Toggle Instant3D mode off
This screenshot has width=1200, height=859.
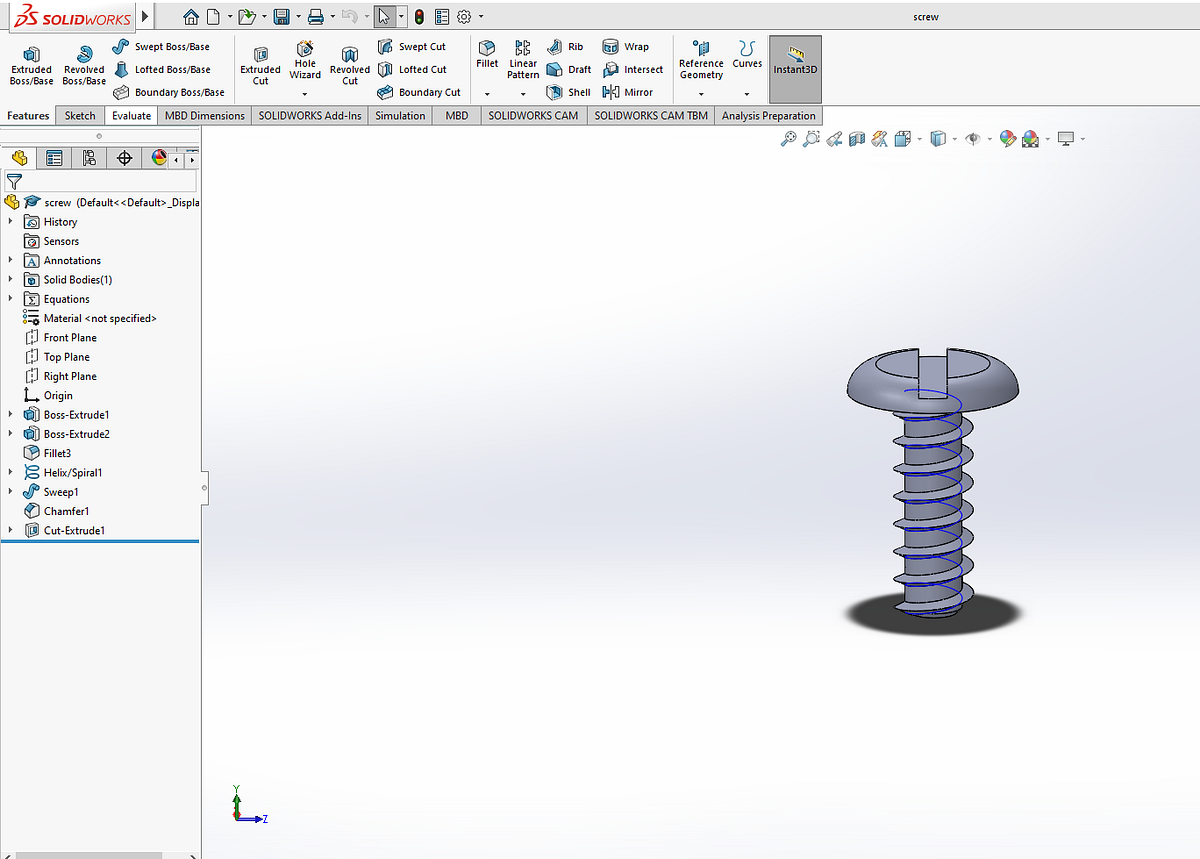pyautogui.click(x=795, y=68)
